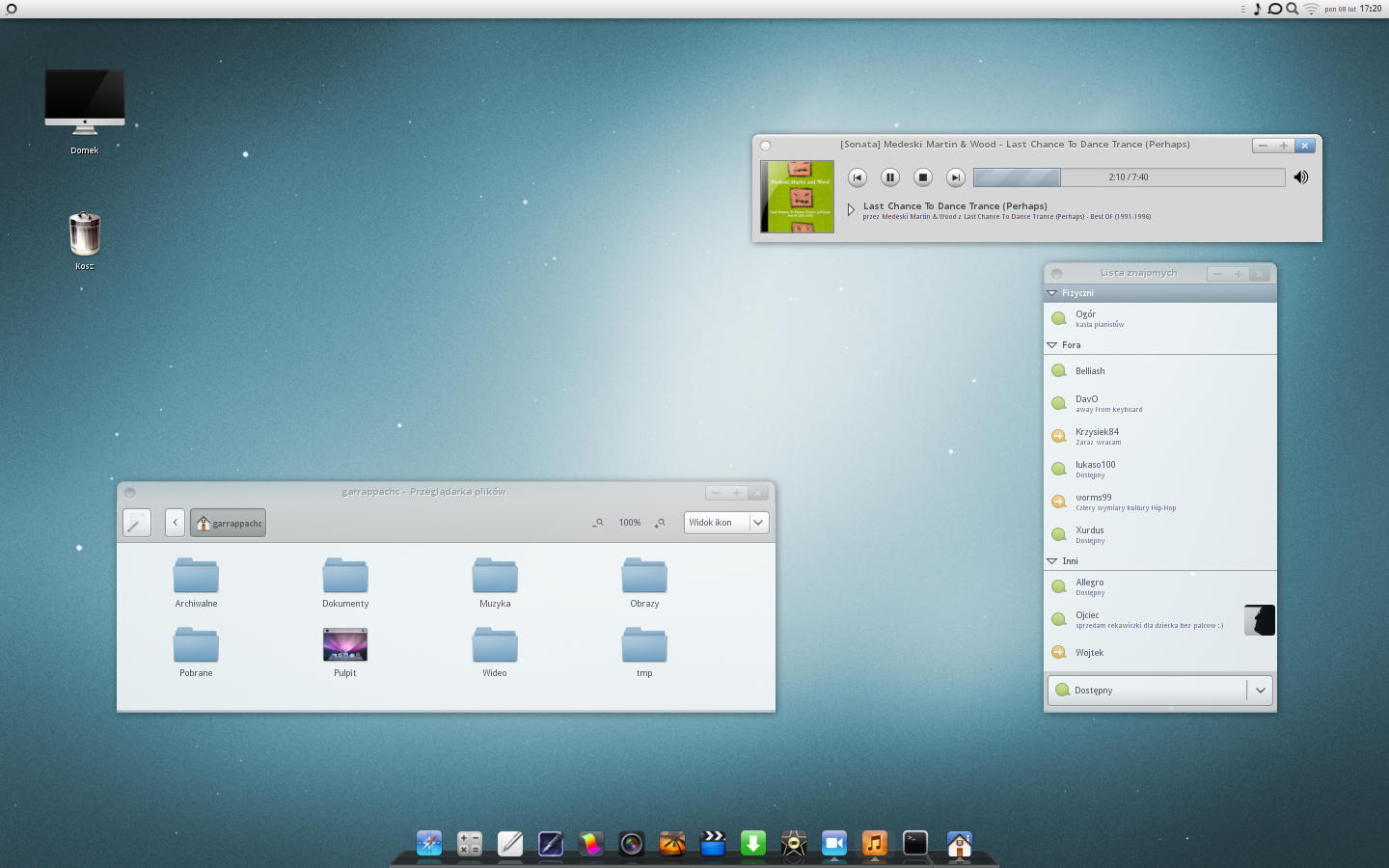
Task: Open the Safari compass icon in dock
Action: pos(429,844)
